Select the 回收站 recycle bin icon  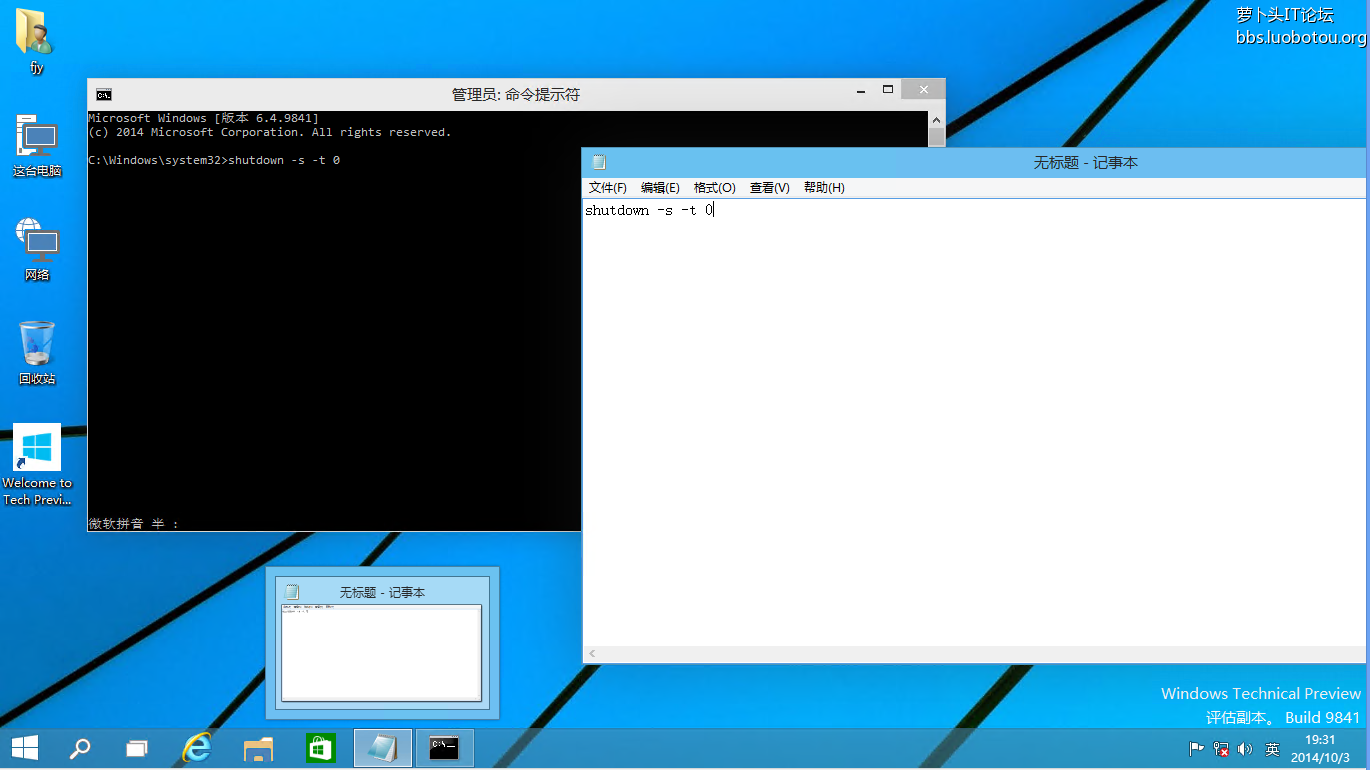[x=37, y=353]
